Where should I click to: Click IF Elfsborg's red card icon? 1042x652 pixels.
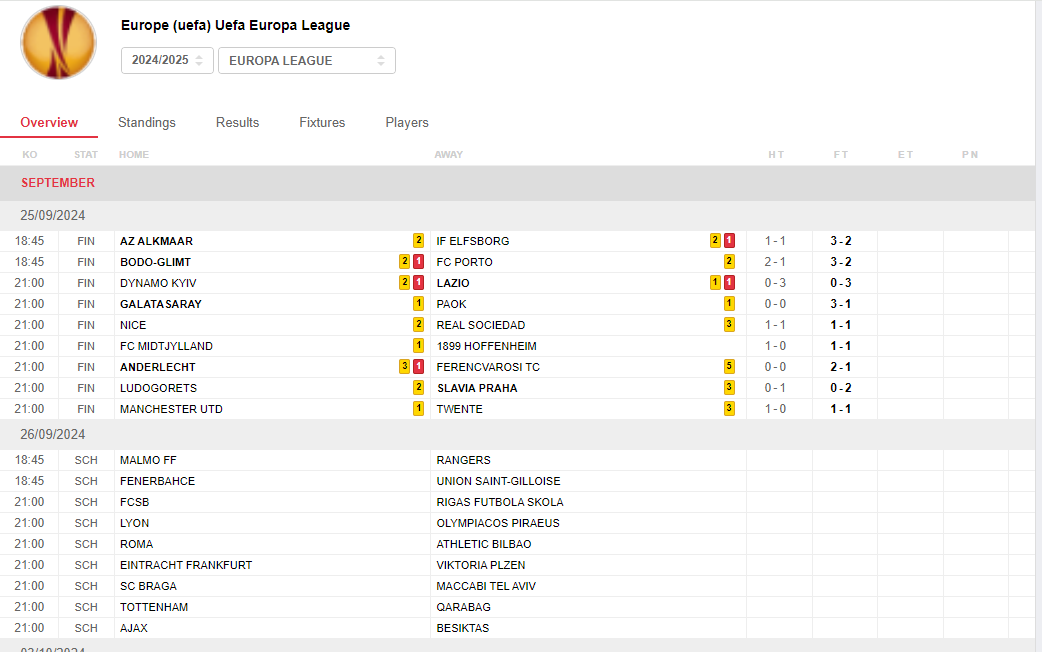pyautogui.click(x=730, y=241)
